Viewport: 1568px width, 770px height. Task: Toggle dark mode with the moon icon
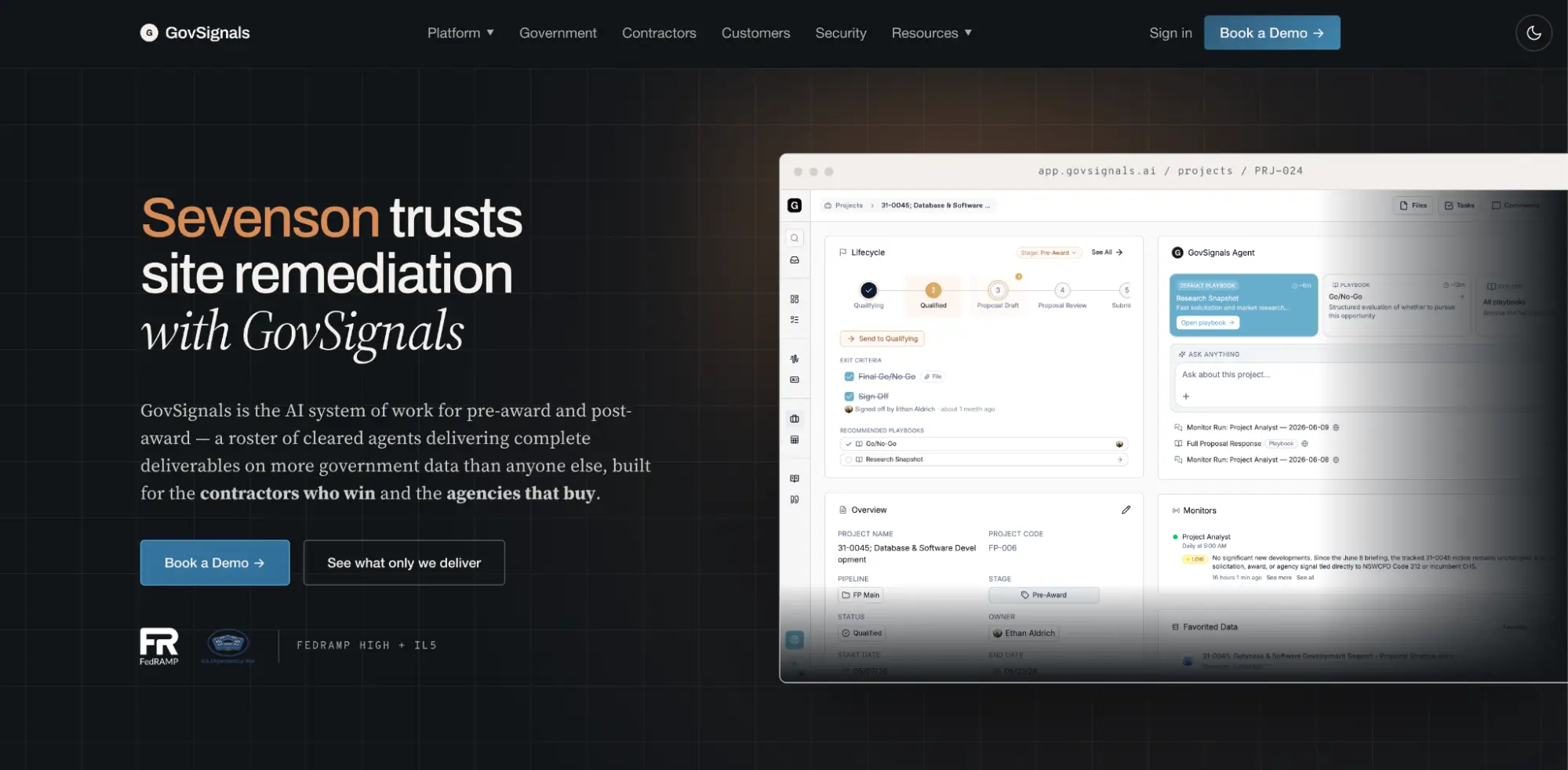1533,33
